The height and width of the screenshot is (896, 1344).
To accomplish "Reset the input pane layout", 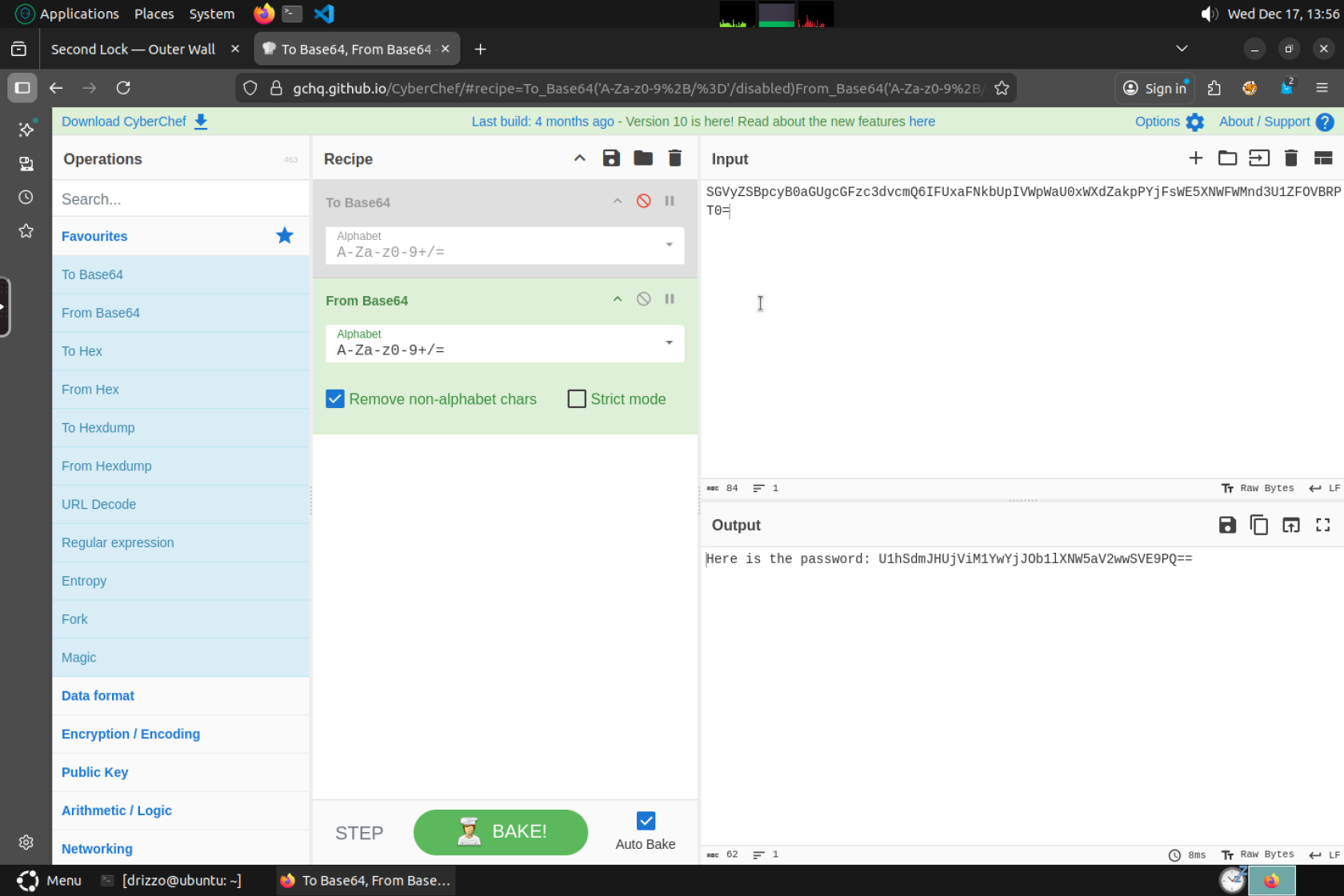I will (1323, 158).
